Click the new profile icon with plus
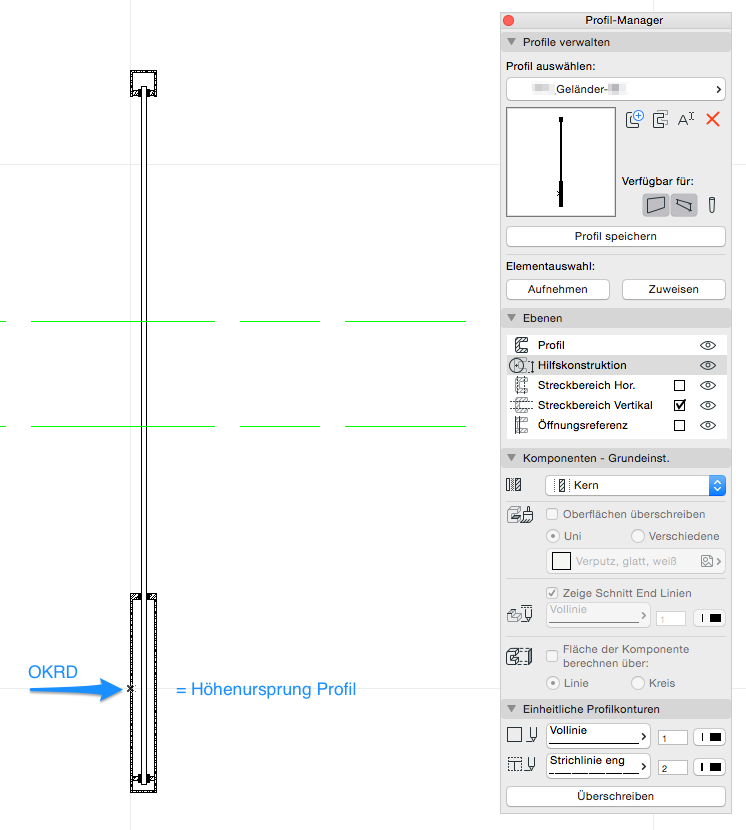The image size is (746, 830). 635,119
